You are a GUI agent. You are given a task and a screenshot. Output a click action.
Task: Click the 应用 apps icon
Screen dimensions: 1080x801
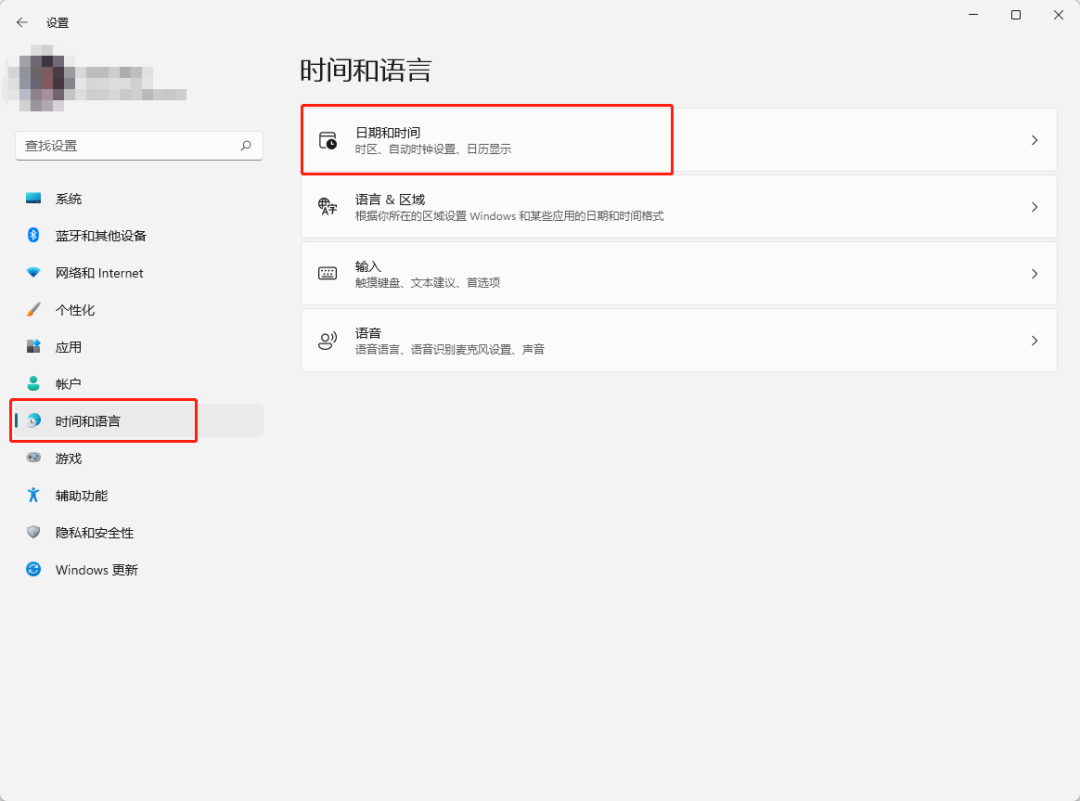pyautogui.click(x=33, y=346)
